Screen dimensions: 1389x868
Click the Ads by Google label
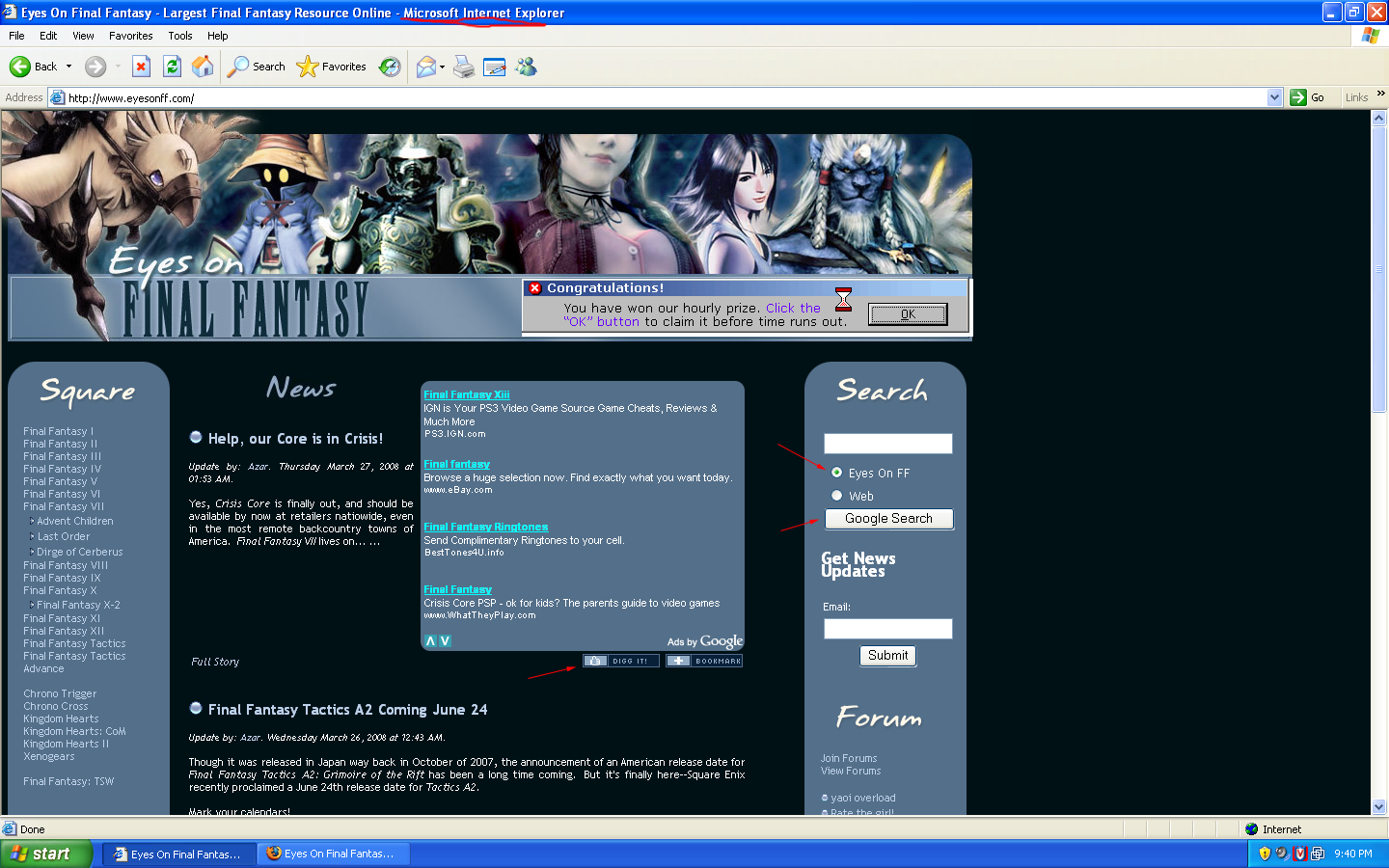click(705, 641)
